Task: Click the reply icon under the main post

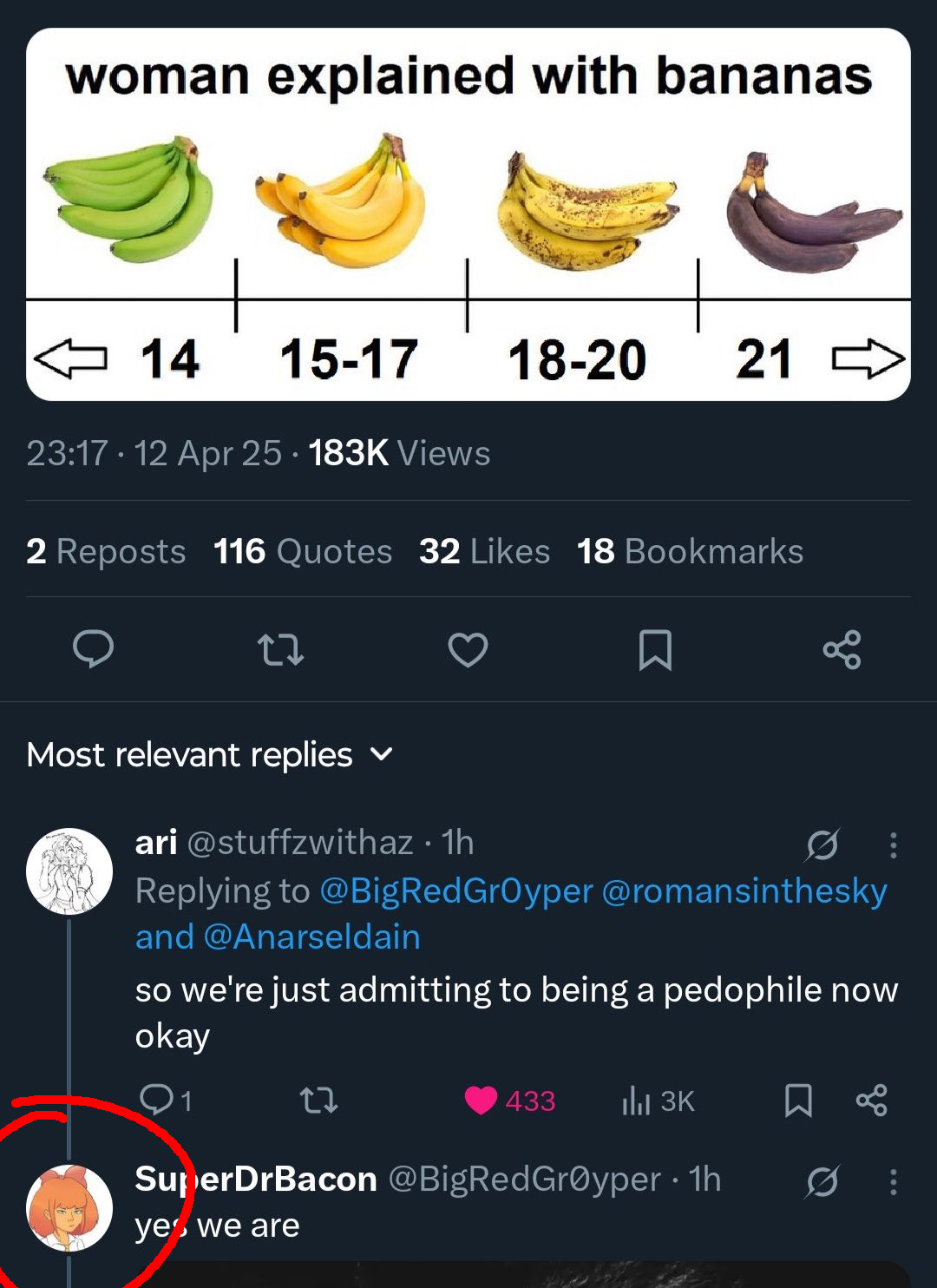Action: (94, 649)
